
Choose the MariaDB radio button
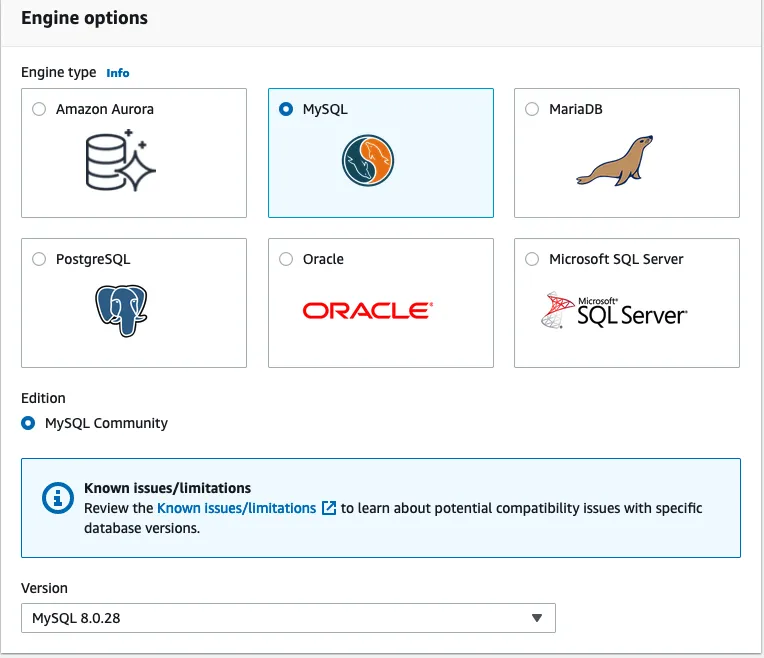point(532,109)
